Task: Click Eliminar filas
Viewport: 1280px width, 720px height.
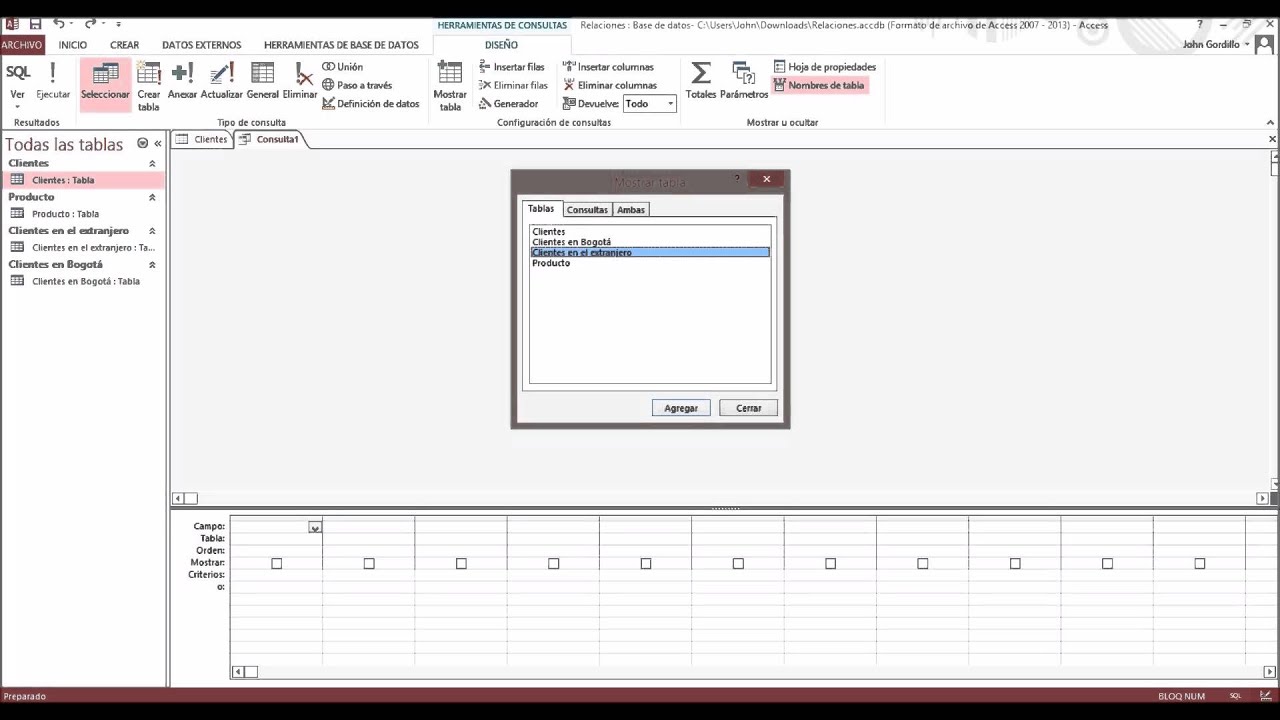Action: pos(513,85)
